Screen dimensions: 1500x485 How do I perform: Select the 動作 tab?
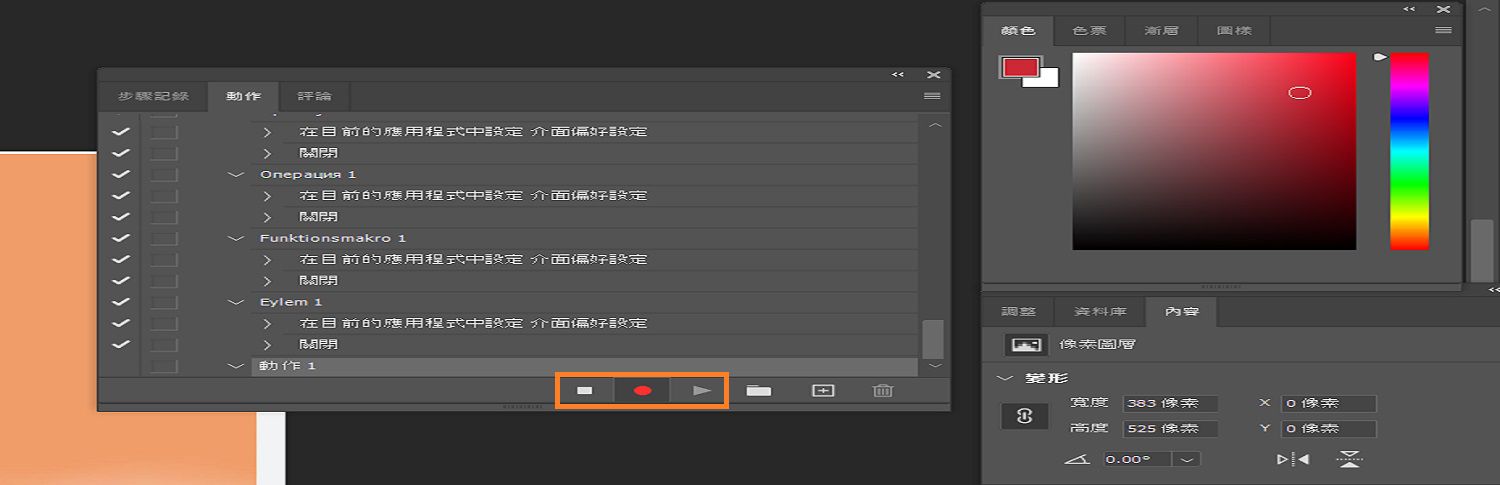[x=243, y=97]
